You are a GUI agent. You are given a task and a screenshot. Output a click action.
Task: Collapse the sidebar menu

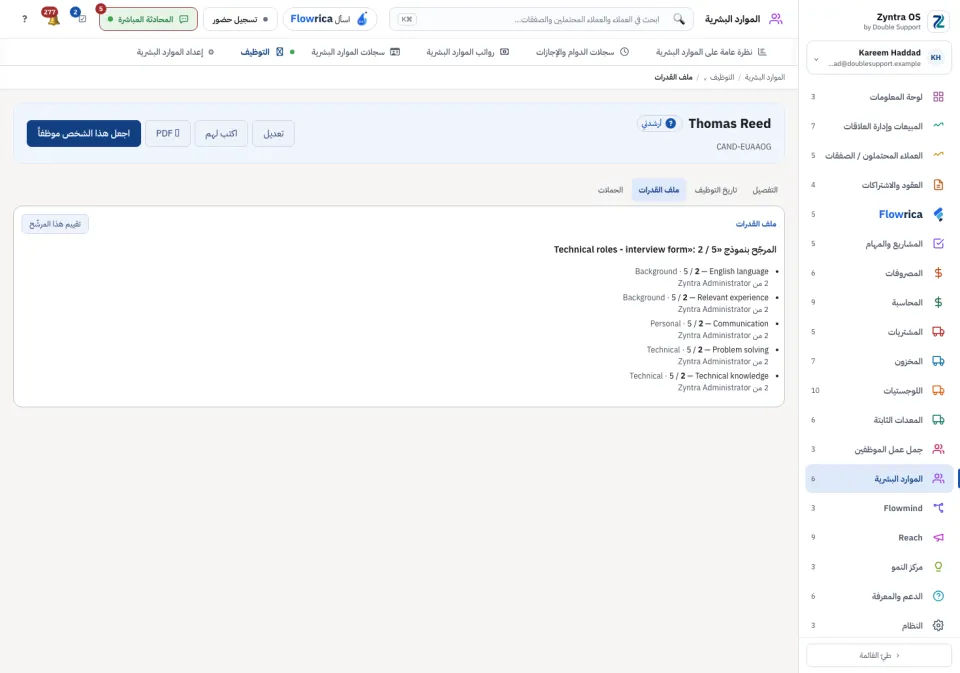coord(879,655)
